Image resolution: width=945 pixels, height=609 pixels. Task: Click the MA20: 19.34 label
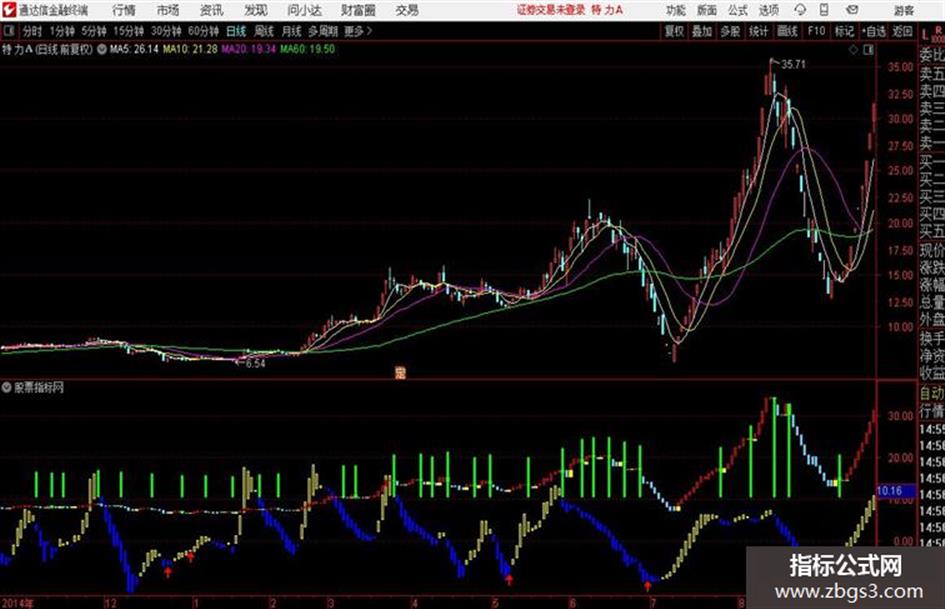pos(248,49)
